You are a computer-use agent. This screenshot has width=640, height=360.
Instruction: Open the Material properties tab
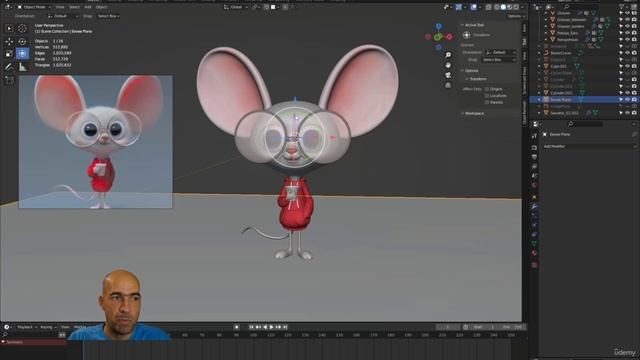pos(534,253)
